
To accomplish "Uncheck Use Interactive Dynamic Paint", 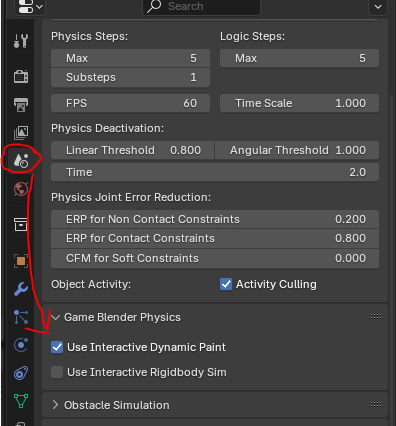I will tap(57, 347).
